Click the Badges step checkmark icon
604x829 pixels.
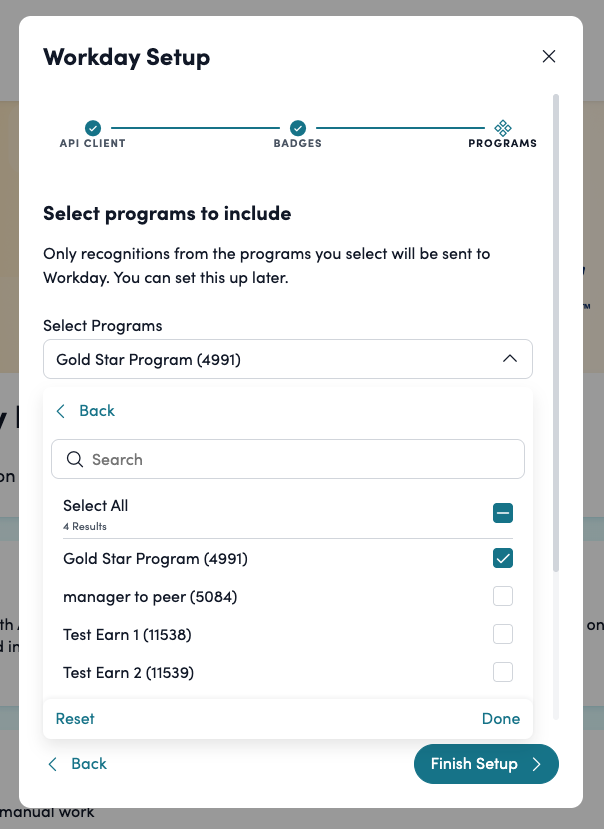tap(297, 128)
